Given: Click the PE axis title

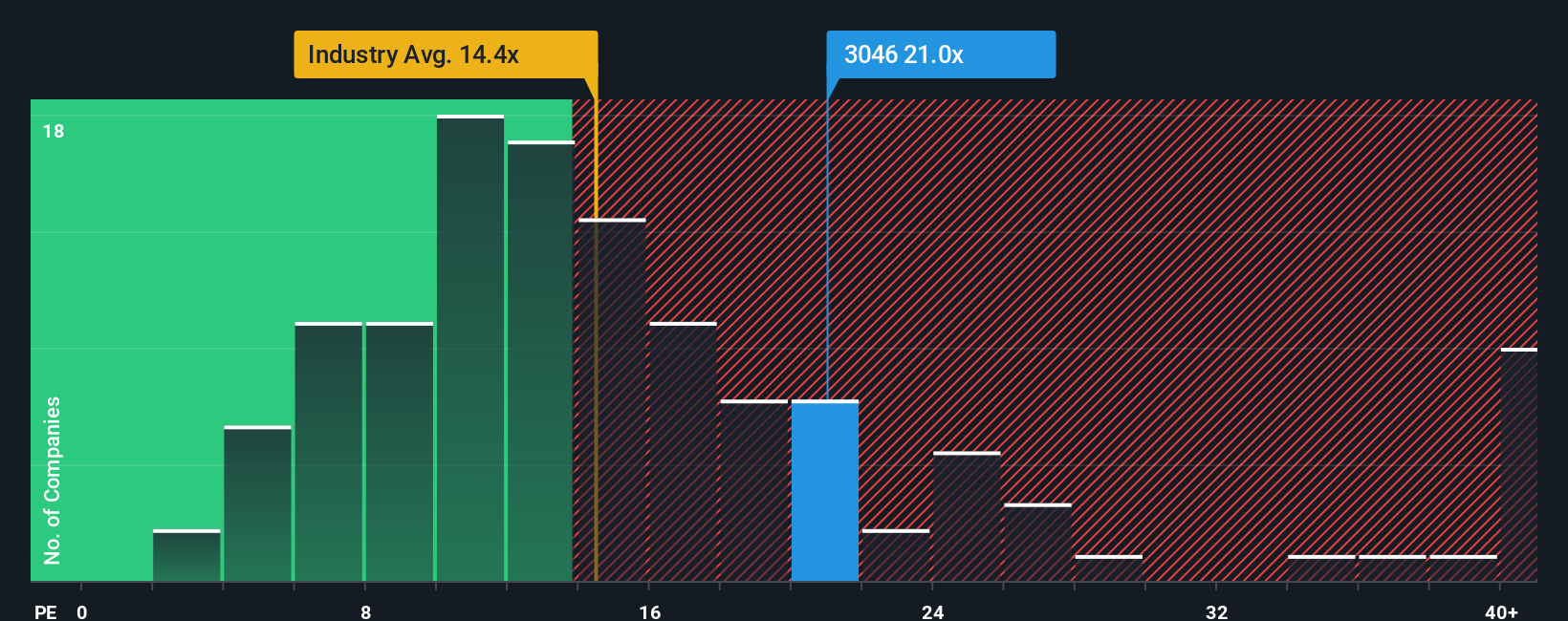Looking at the screenshot, I should [x=45, y=611].
